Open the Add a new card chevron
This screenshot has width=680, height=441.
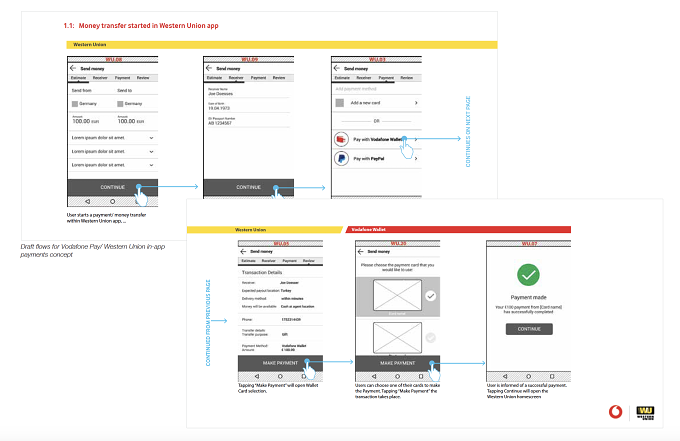point(416,103)
